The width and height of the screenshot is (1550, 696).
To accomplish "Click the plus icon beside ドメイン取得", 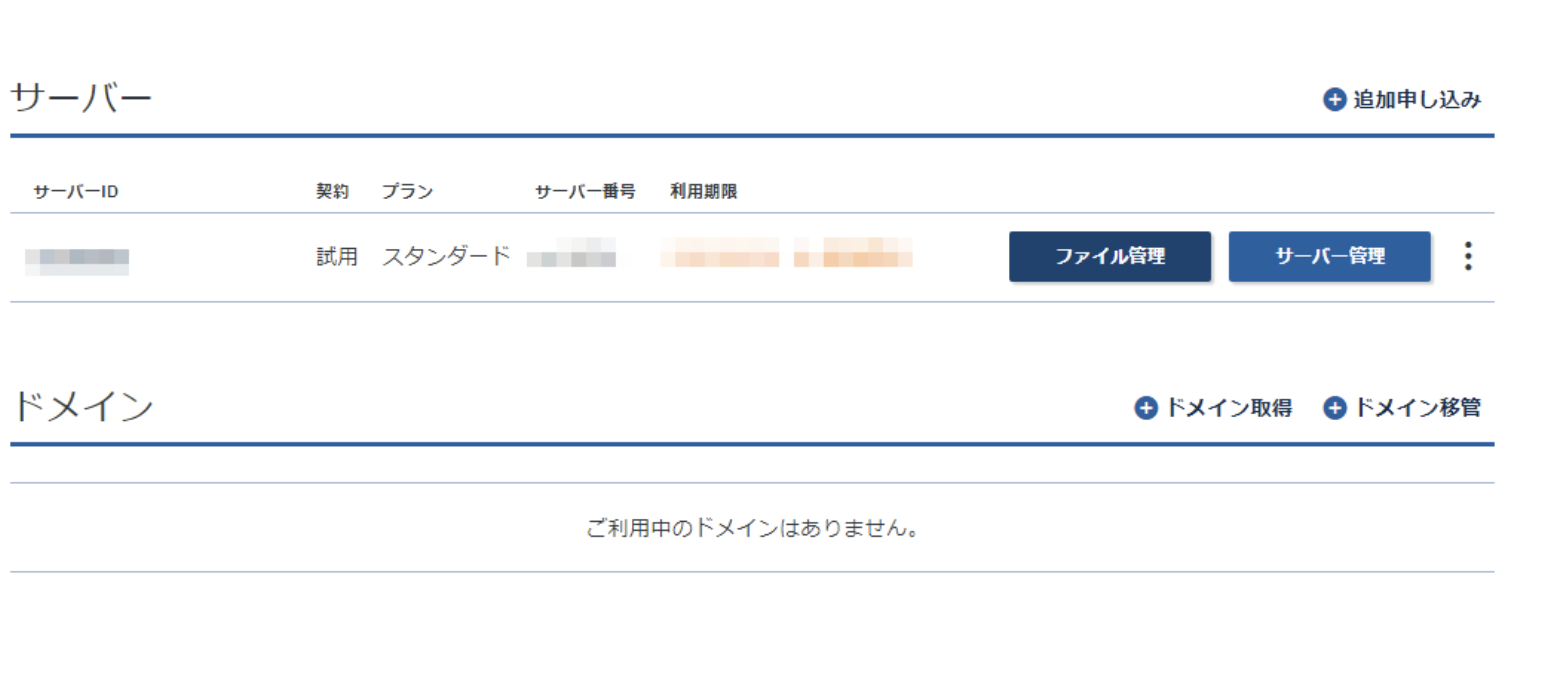I will [x=1145, y=408].
